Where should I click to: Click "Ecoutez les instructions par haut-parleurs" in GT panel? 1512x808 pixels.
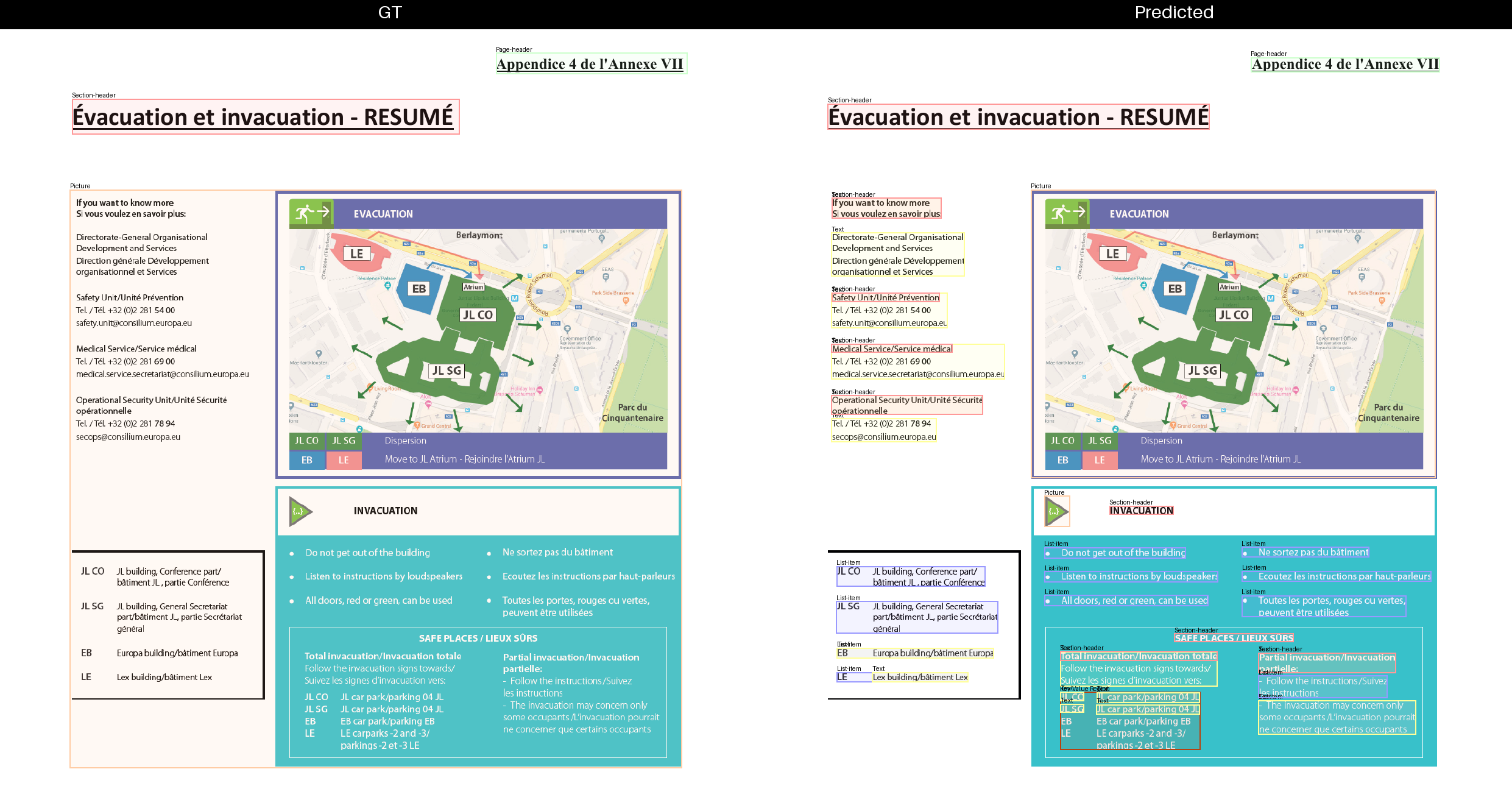pyautogui.click(x=588, y=576)
